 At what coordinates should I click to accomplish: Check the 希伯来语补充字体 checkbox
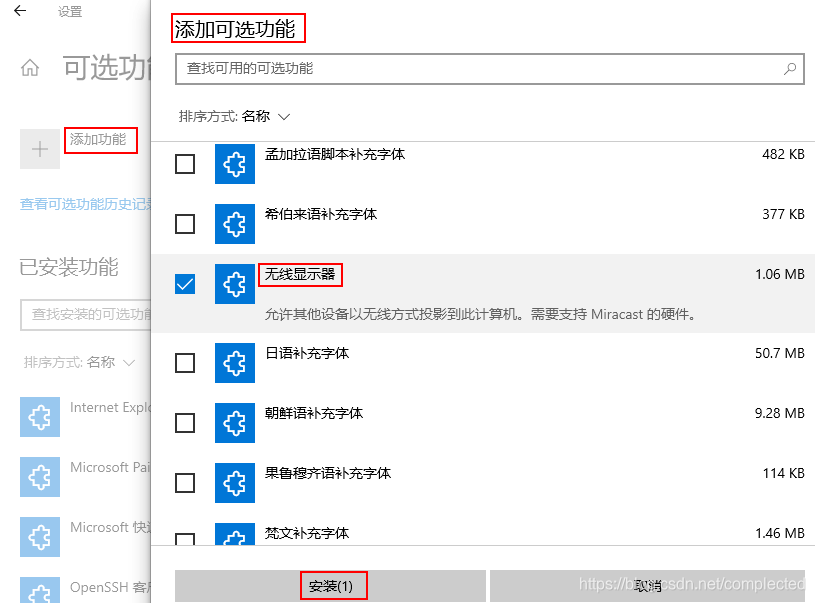point(184,223)
